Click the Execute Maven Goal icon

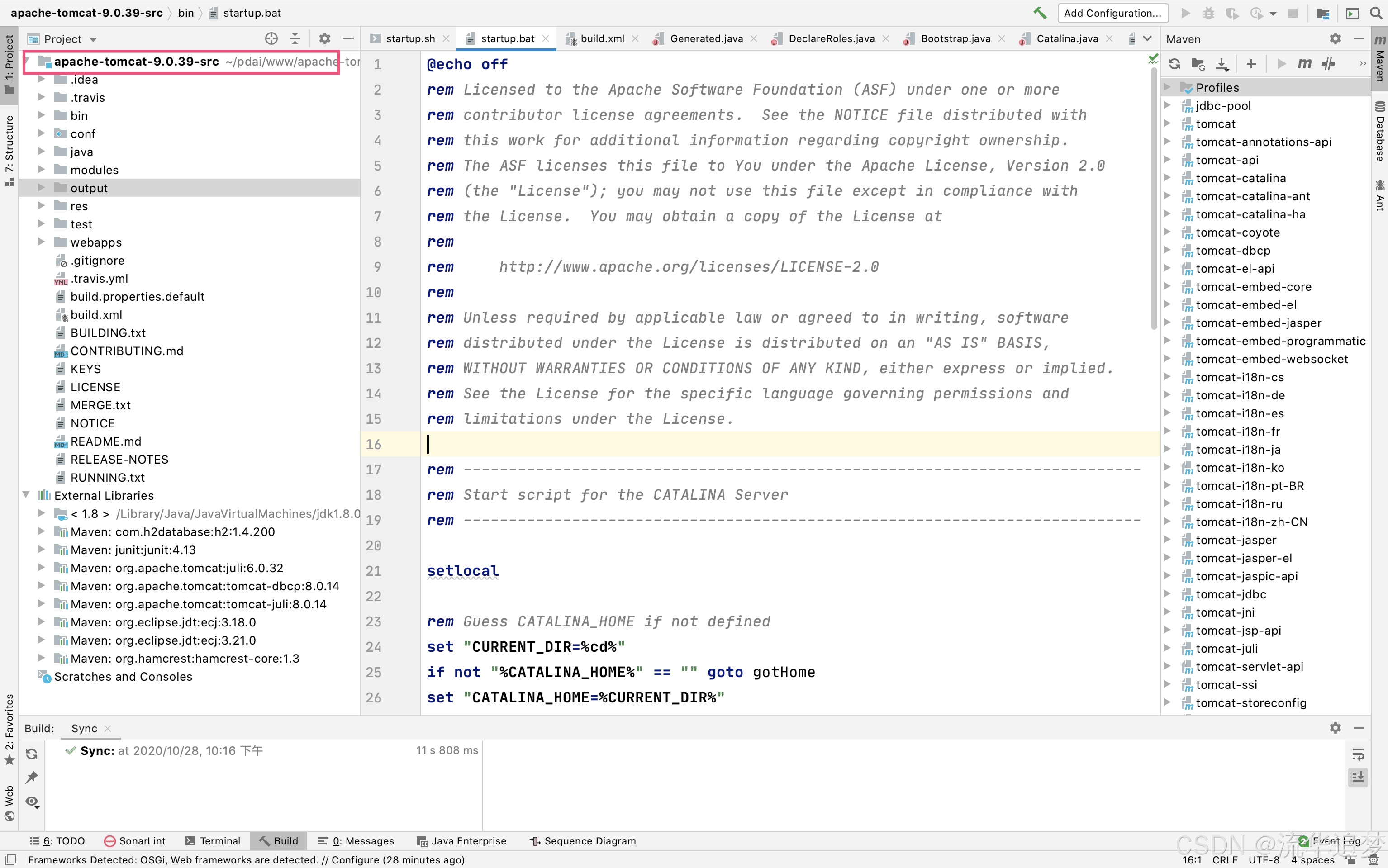pos(1305,64)
